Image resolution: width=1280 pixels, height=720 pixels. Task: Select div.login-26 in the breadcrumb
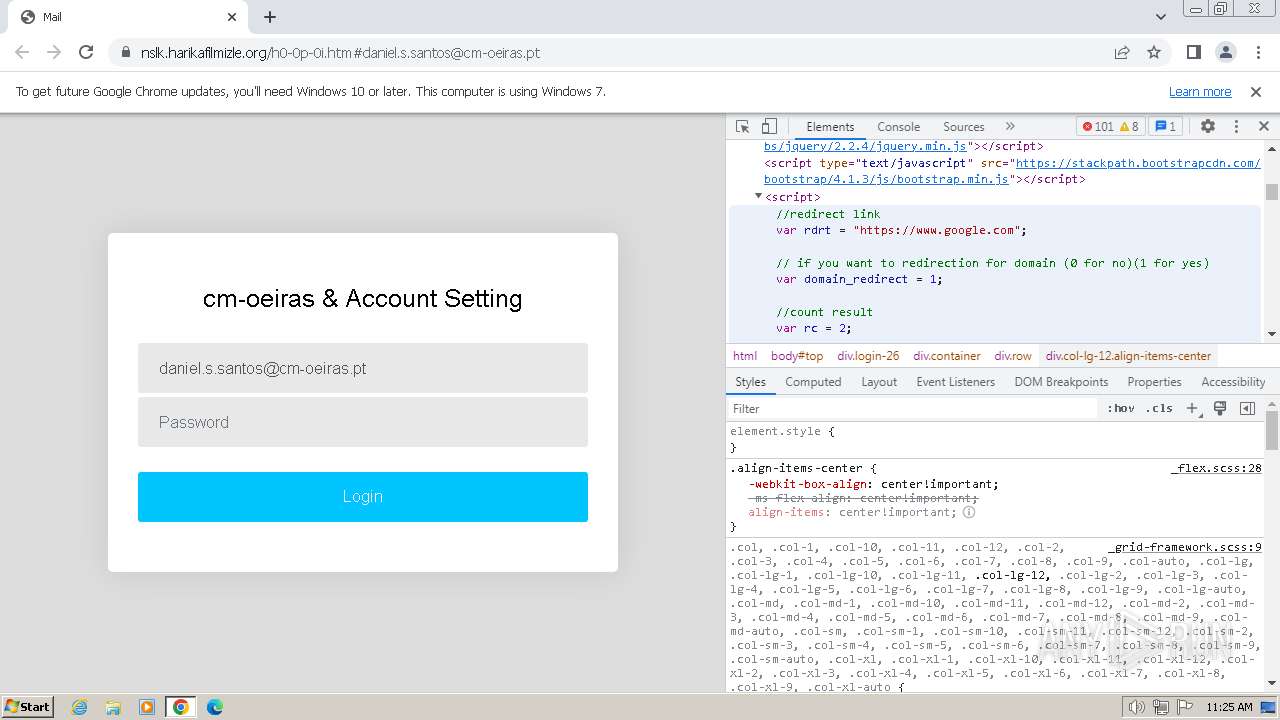868,356
